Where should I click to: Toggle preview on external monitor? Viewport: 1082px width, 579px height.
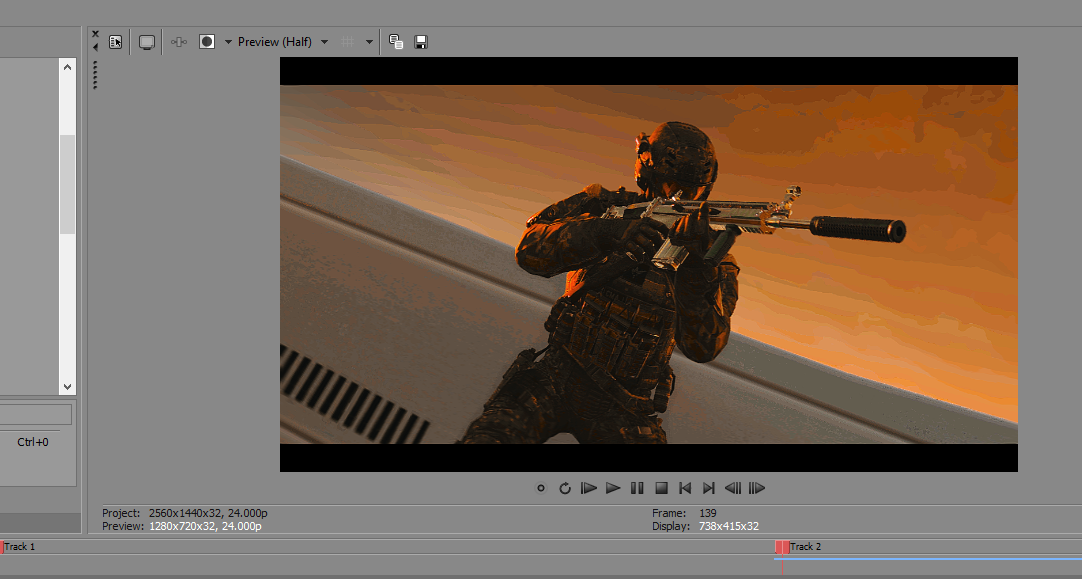[147, 42]
